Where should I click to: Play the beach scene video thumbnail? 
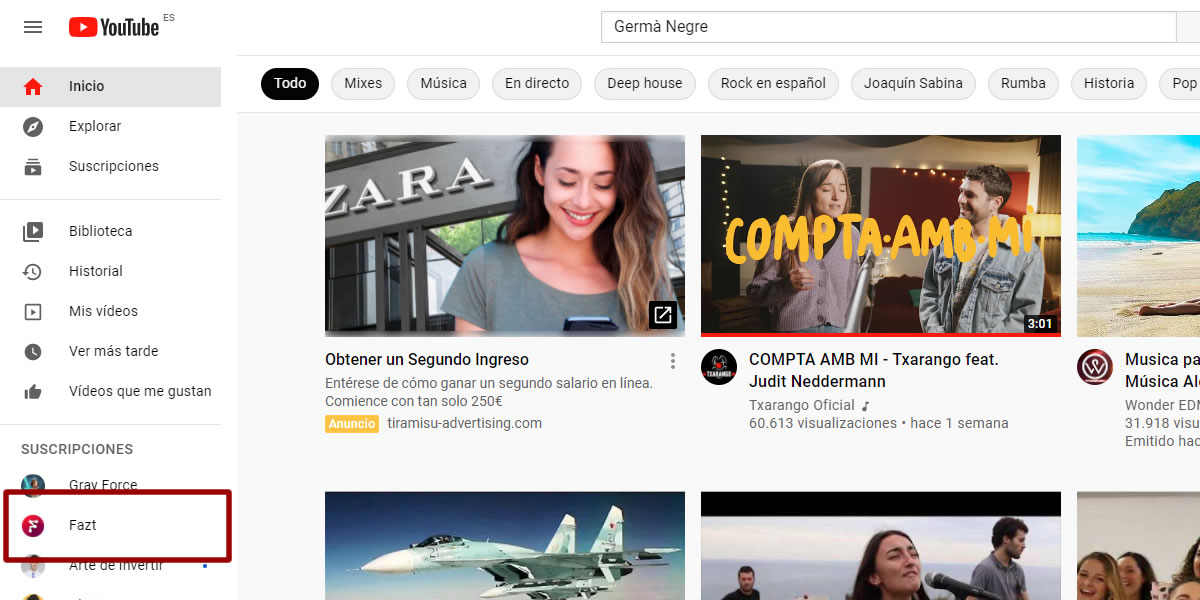pyautogui.click(x=1138, y=236)
